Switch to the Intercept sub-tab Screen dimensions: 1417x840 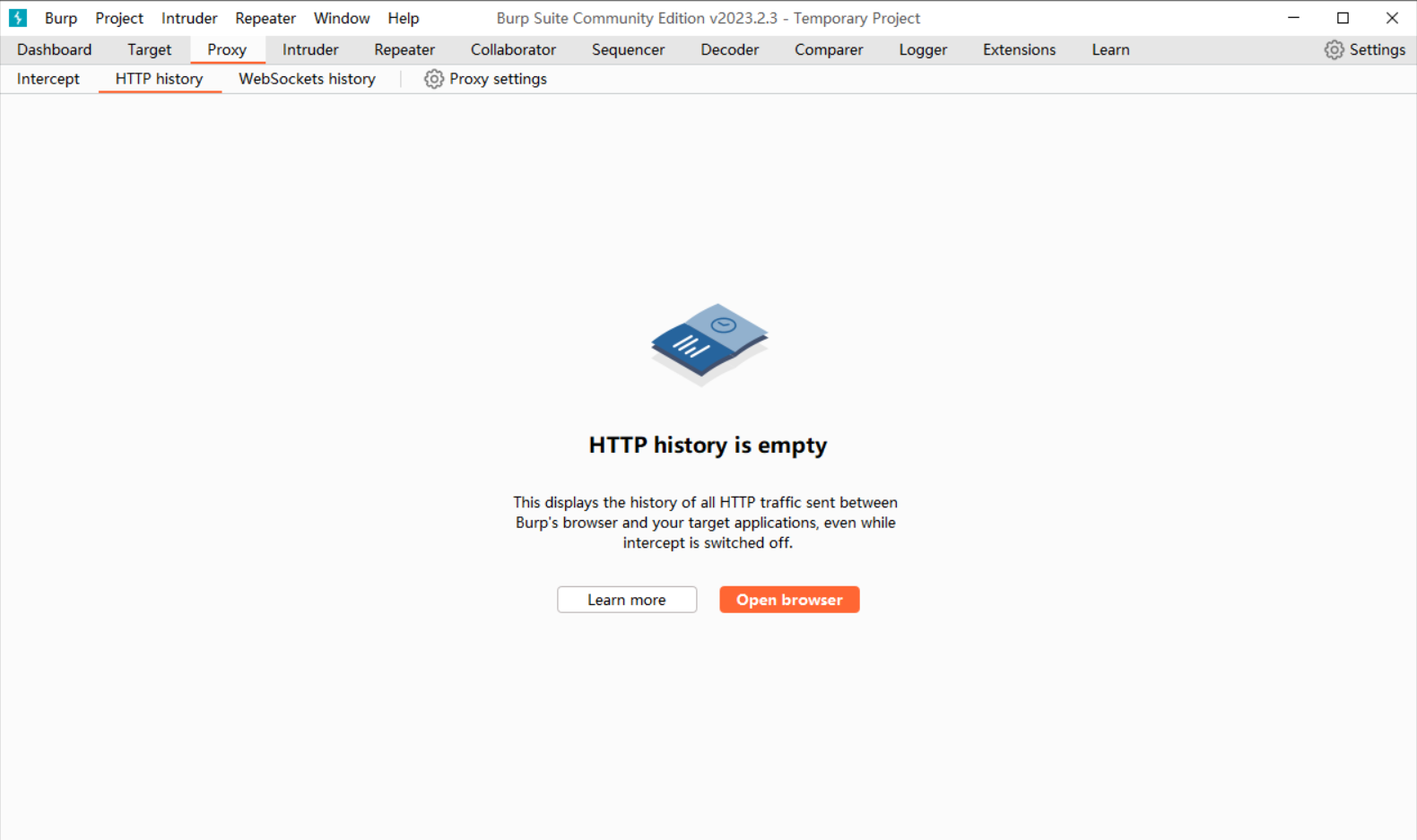pyautogui.click(x=48, y=79)
